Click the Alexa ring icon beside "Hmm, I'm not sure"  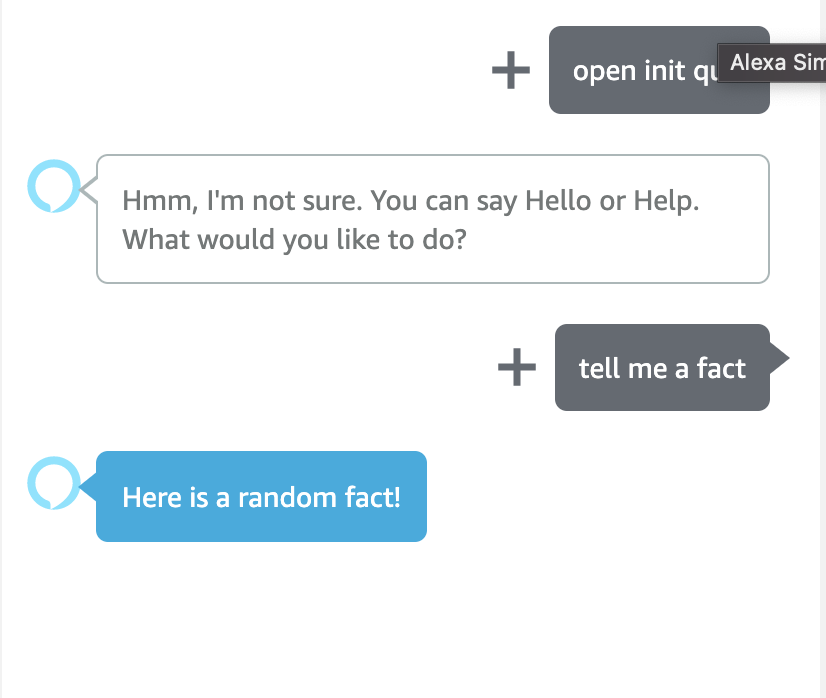pos(54,186)
